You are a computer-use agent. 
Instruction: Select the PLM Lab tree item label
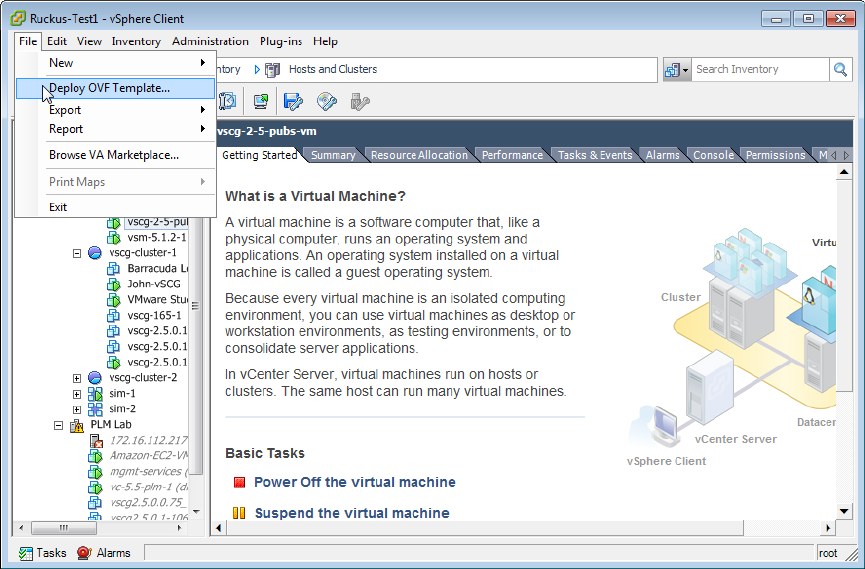(111, 425)
